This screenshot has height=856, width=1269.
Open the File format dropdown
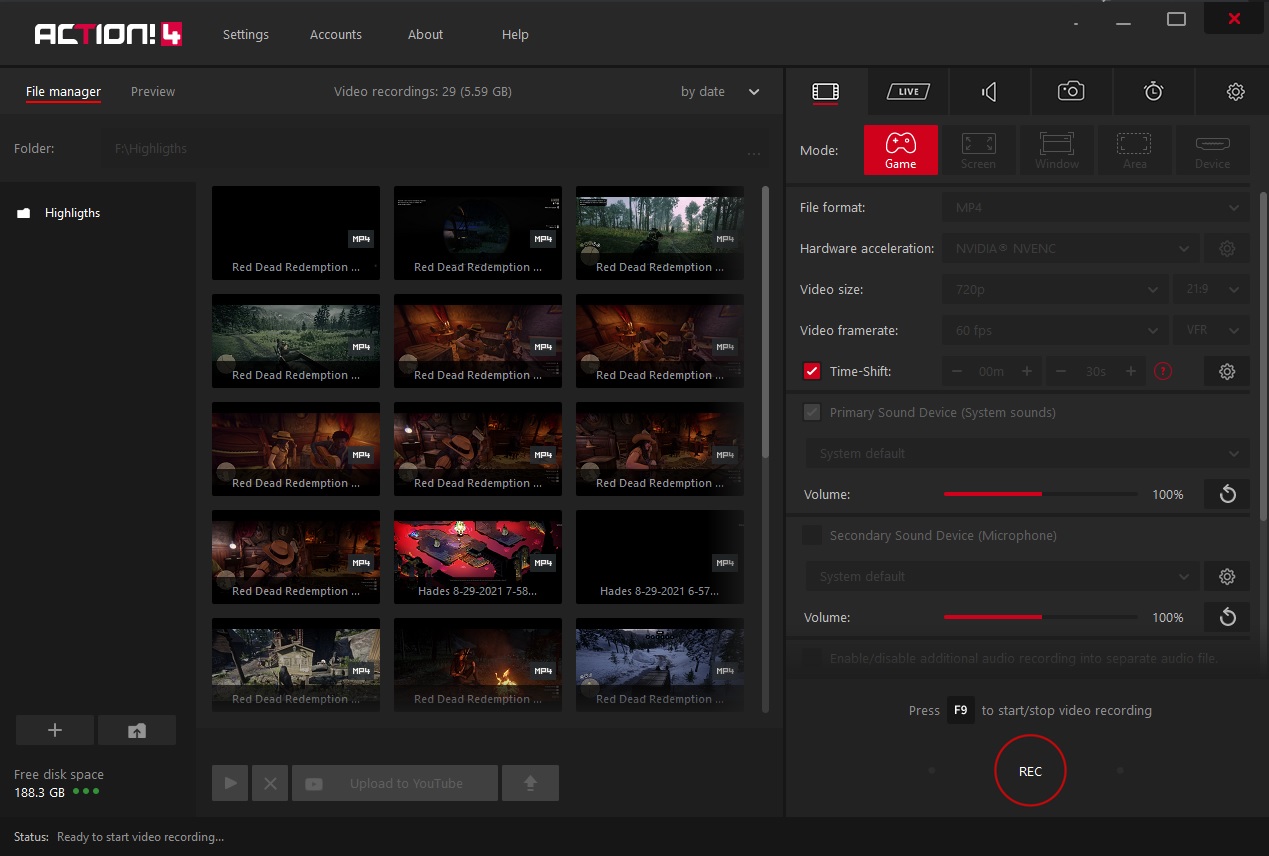(x=1096, y=207)
